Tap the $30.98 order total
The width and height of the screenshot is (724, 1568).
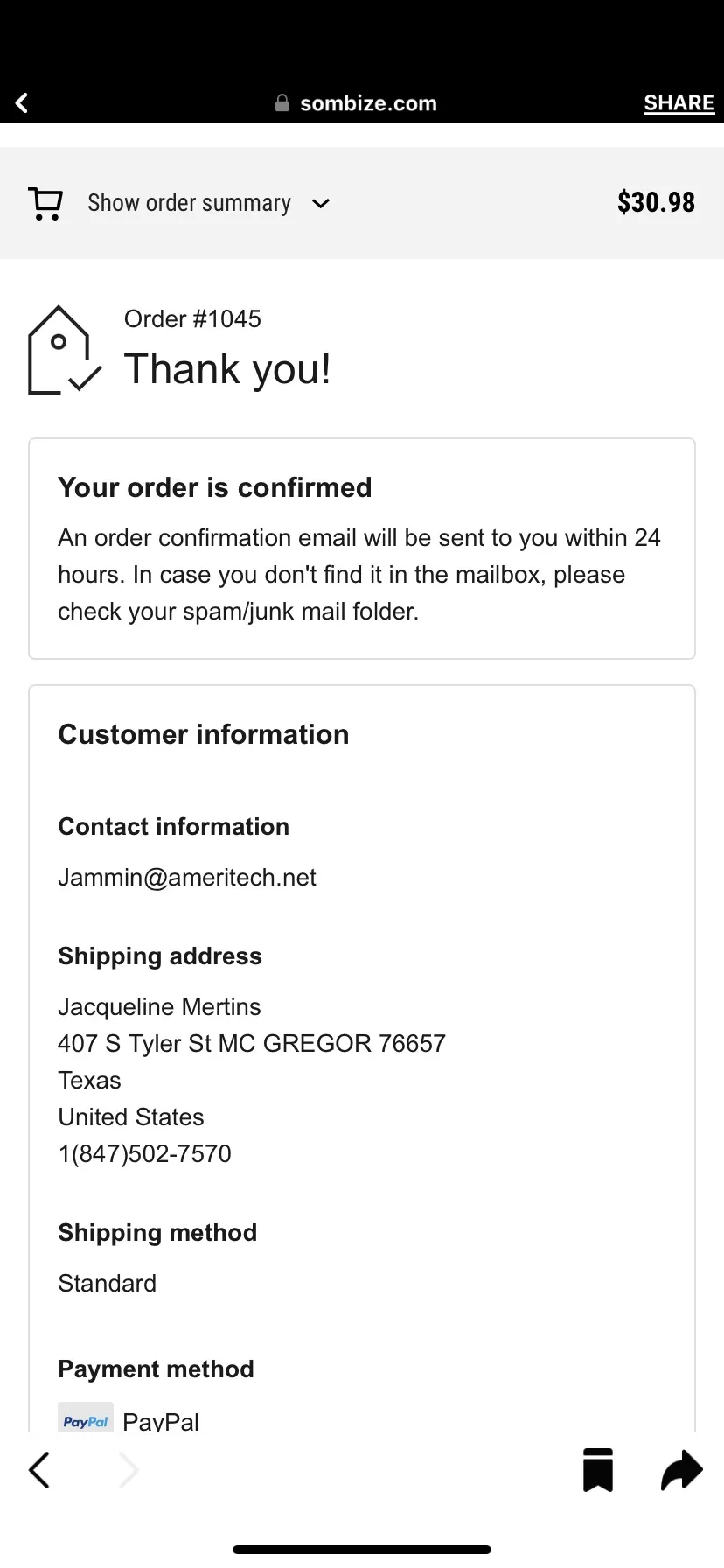tap(656, 202)
